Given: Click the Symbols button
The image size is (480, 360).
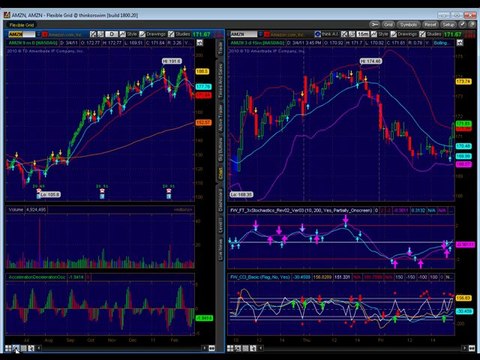Looking at the screenshot, I should click(x=408, y=25).
